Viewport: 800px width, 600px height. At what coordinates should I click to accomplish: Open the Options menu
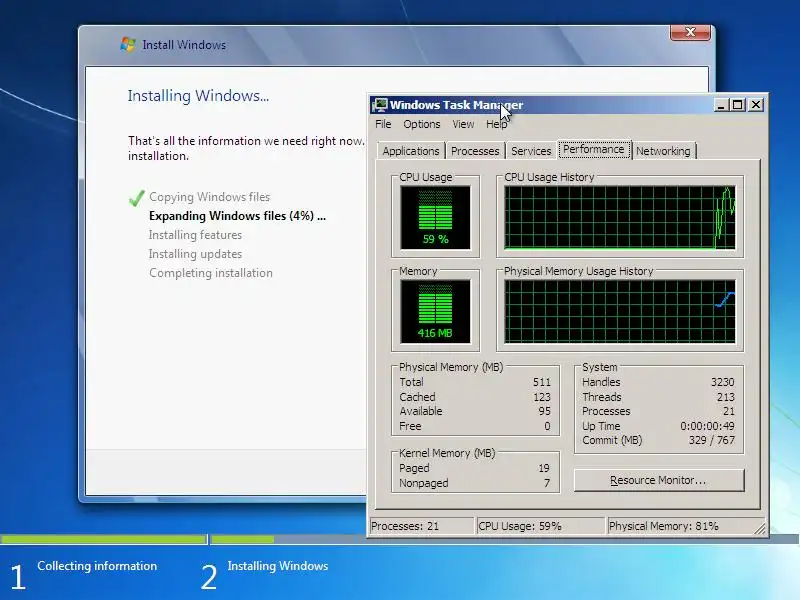(x=421, y=124)
